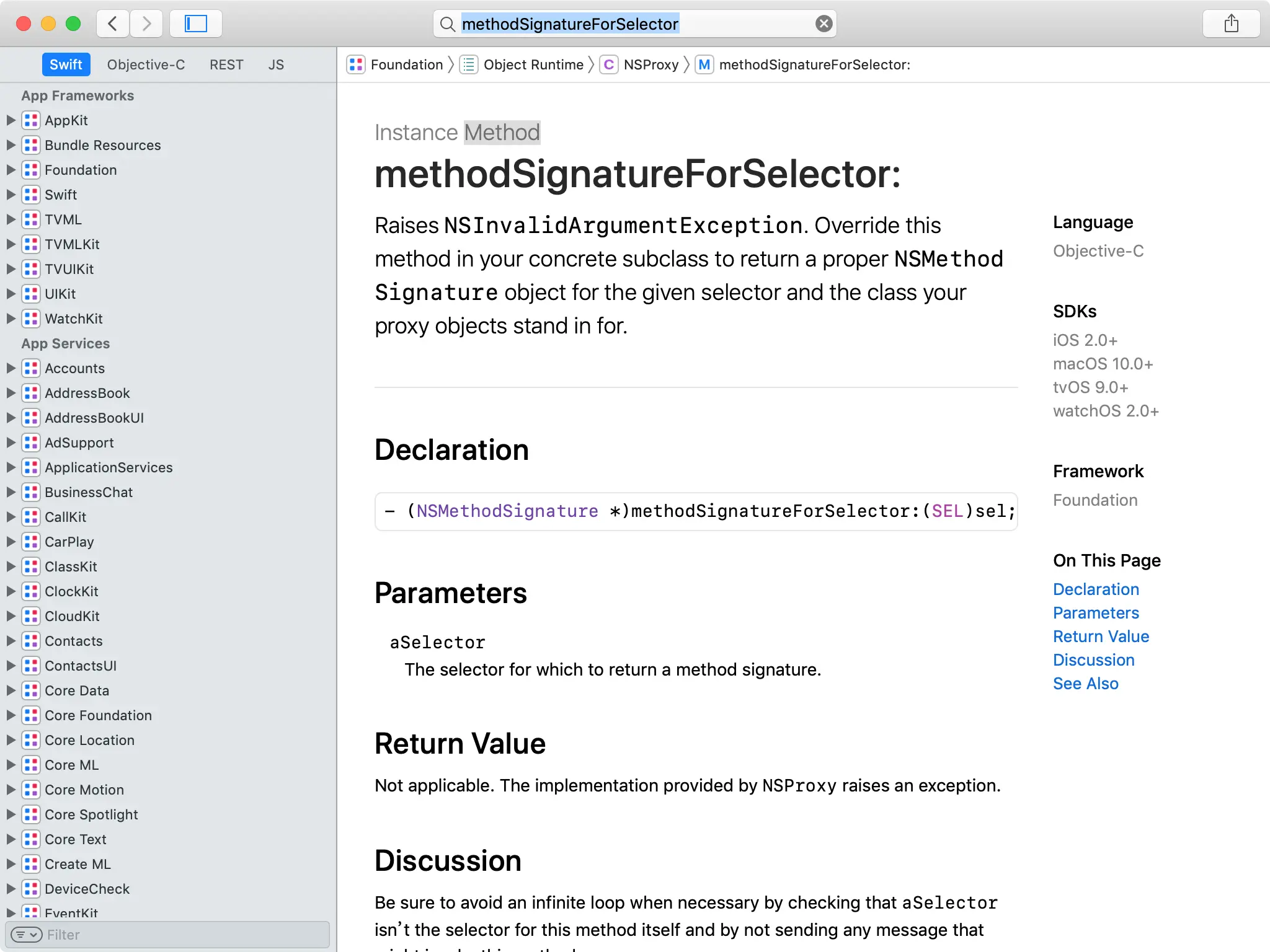This screenshot has width=1270, height=952.
Task: Expand the Core Data framework
Action: tap(11, 690)
